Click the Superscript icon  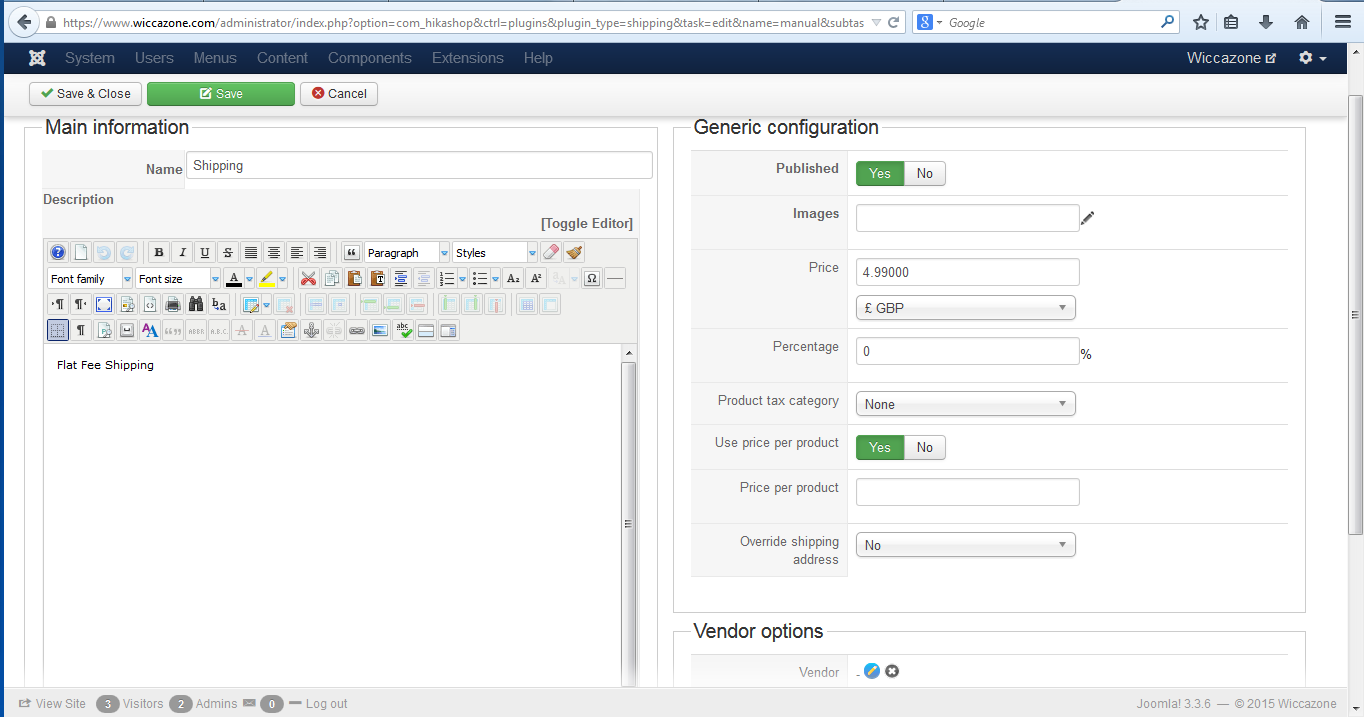click(x=536, y=279)
